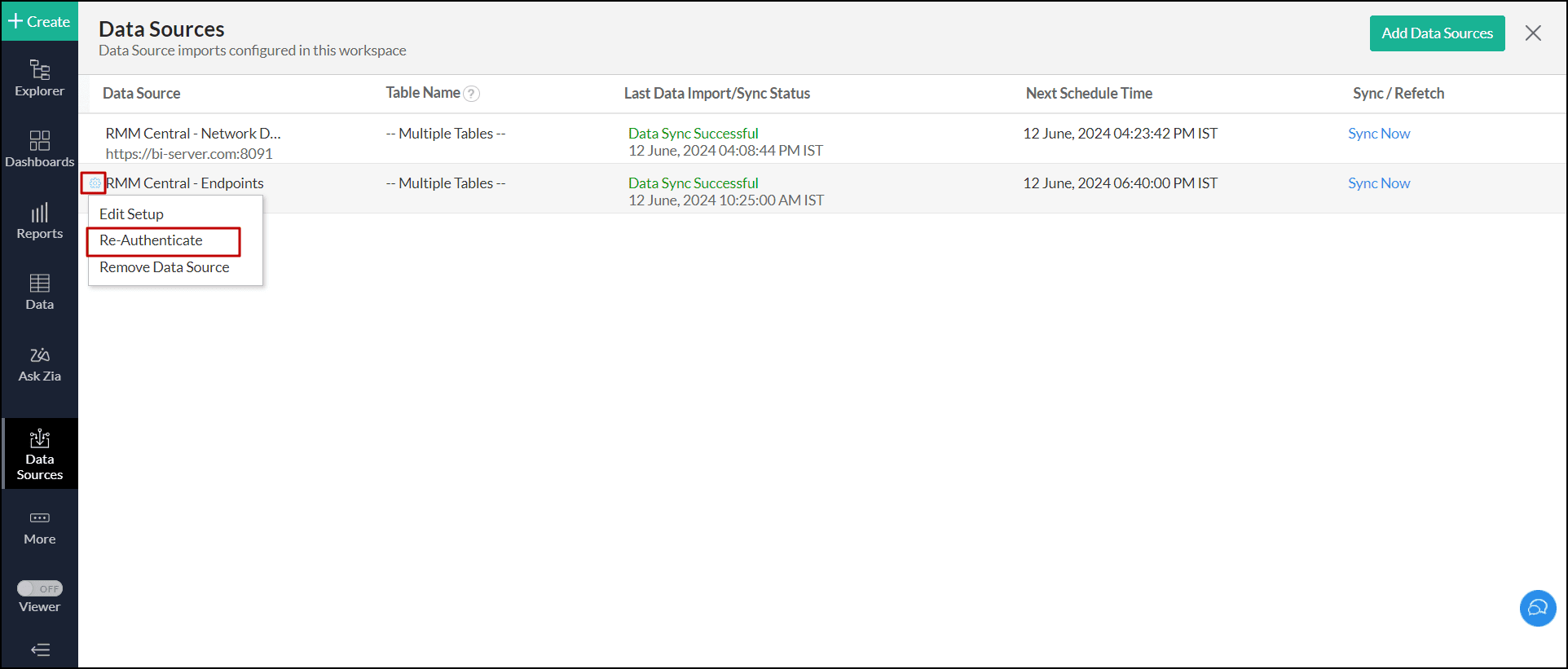
Task: Open the Data section icon
Action: (x=39, y=292)
